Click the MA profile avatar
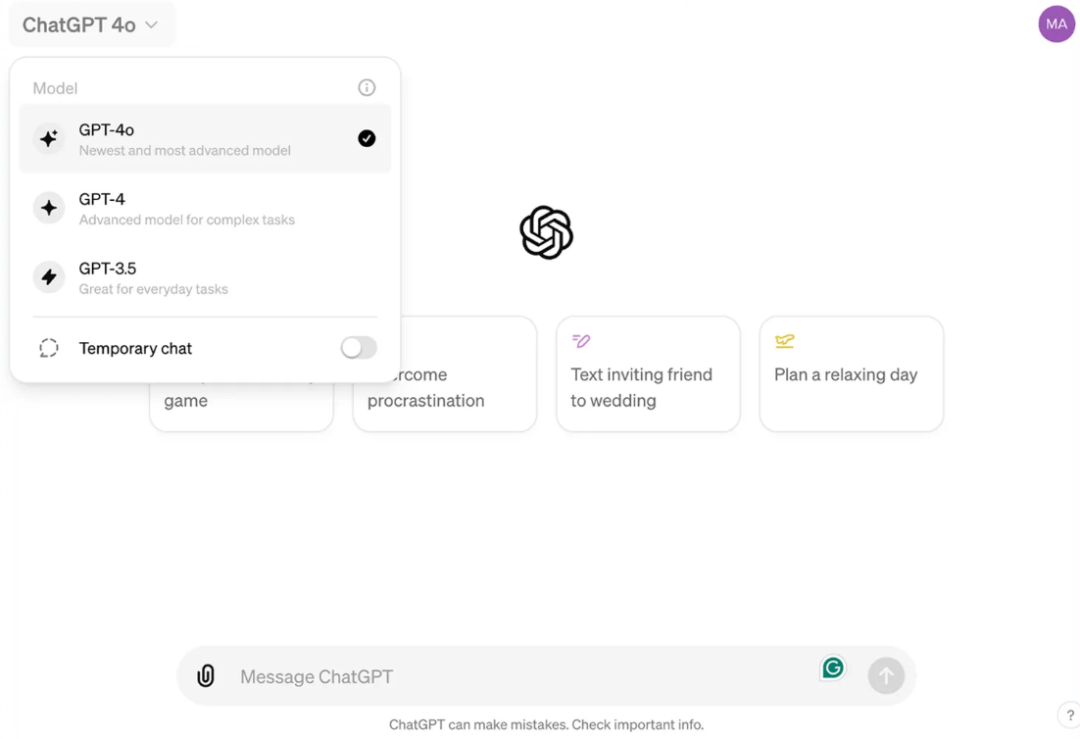The height and width of the screenshot is (739, 1080). click(x=1056, y=24)
